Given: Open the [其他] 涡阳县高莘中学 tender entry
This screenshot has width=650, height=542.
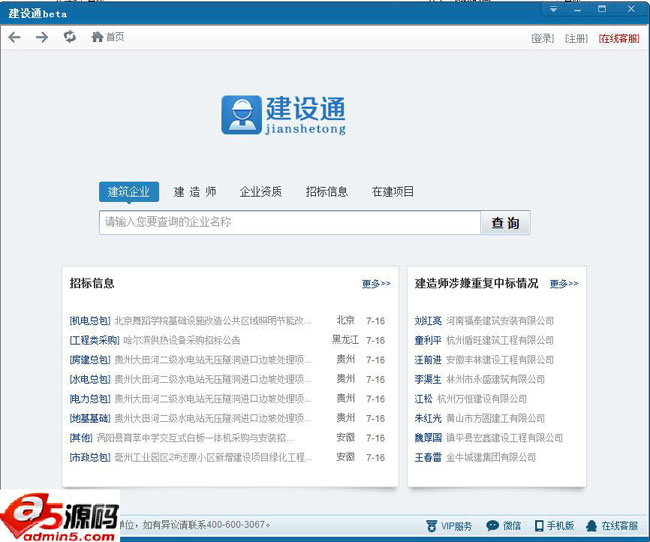Looking at the screenshot, I should pos(182,437).
